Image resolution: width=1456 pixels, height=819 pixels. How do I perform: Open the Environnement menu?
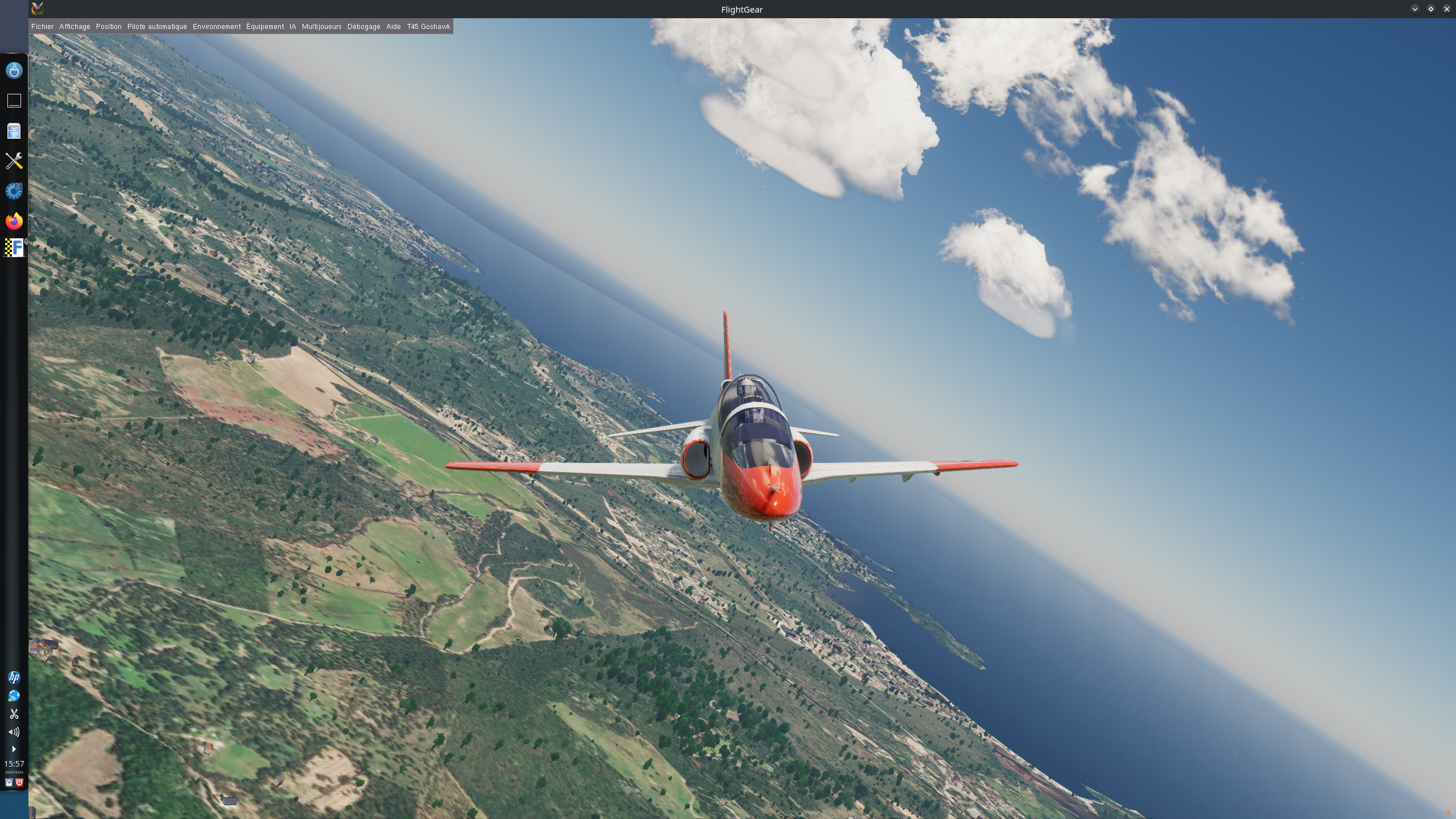click(x=217, y=27)
